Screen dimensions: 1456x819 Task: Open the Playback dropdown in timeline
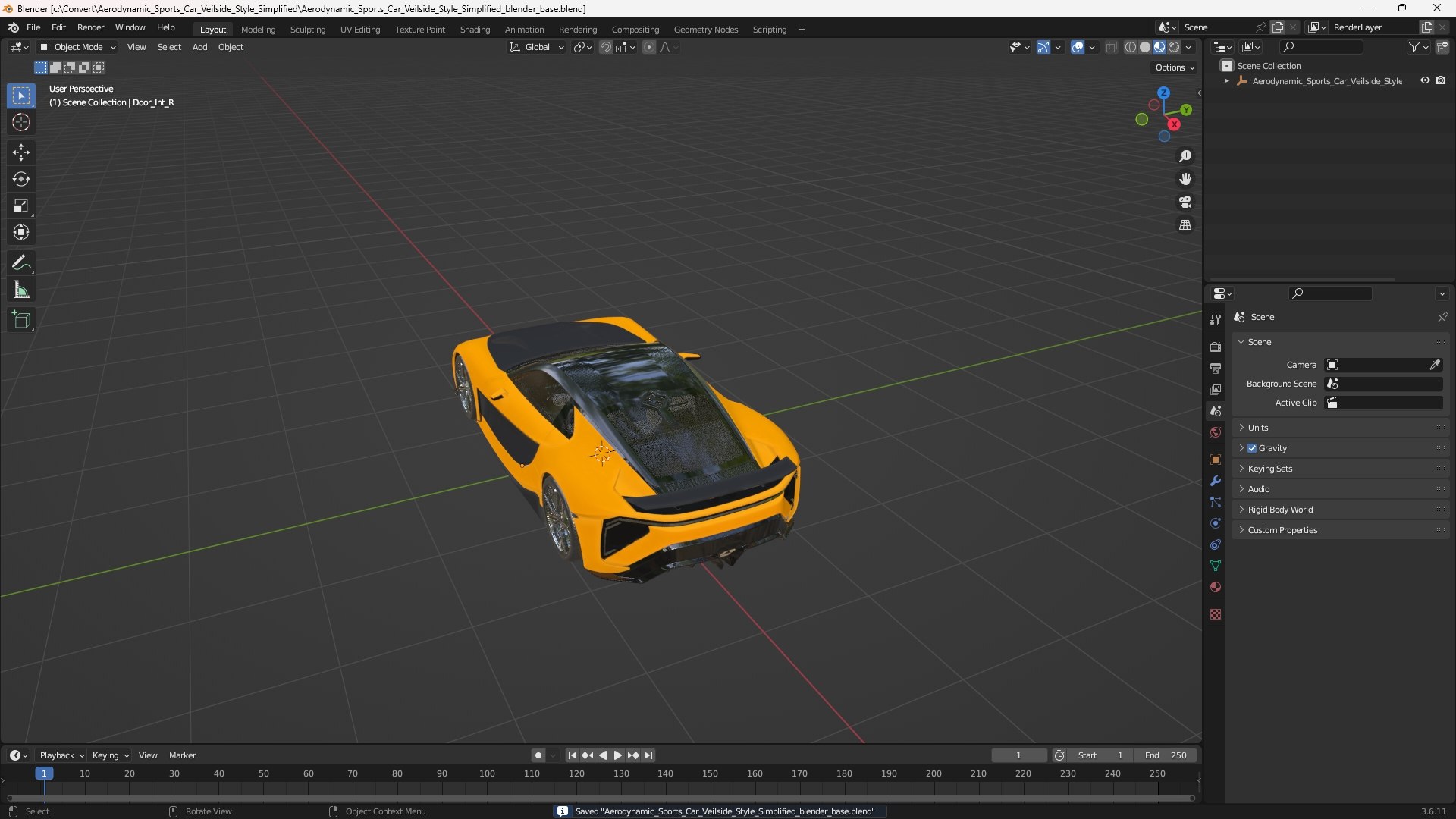coord(61,755)
